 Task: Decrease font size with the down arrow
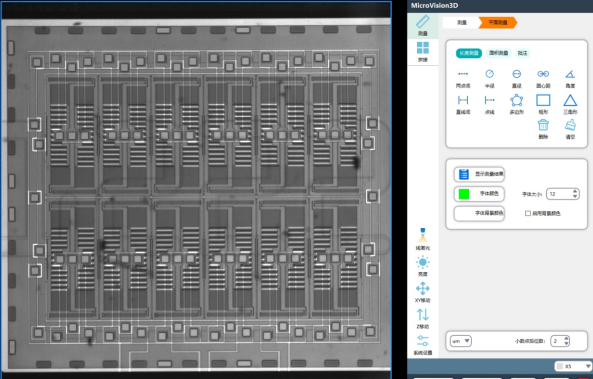575,196
